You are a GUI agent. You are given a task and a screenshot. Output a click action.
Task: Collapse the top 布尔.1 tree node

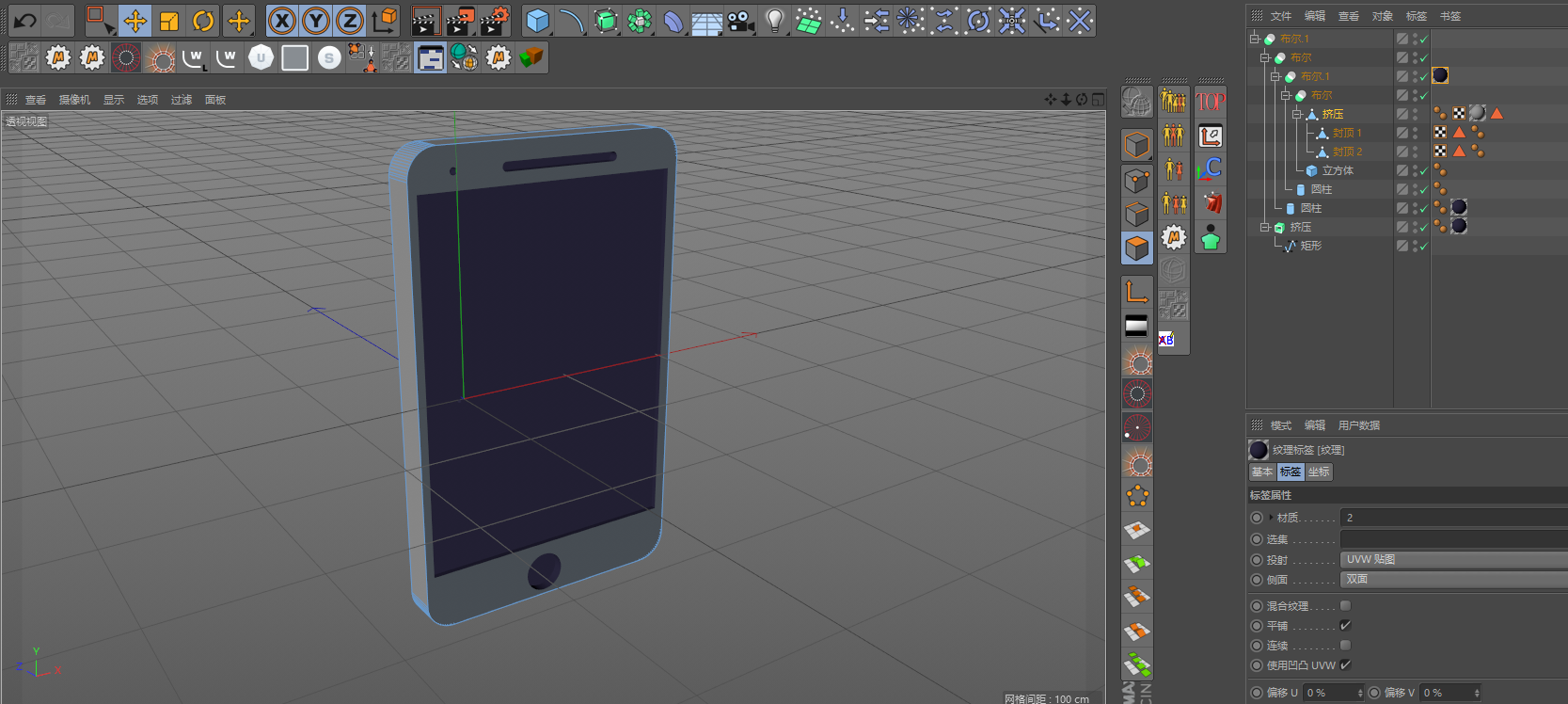(1255, 39)
